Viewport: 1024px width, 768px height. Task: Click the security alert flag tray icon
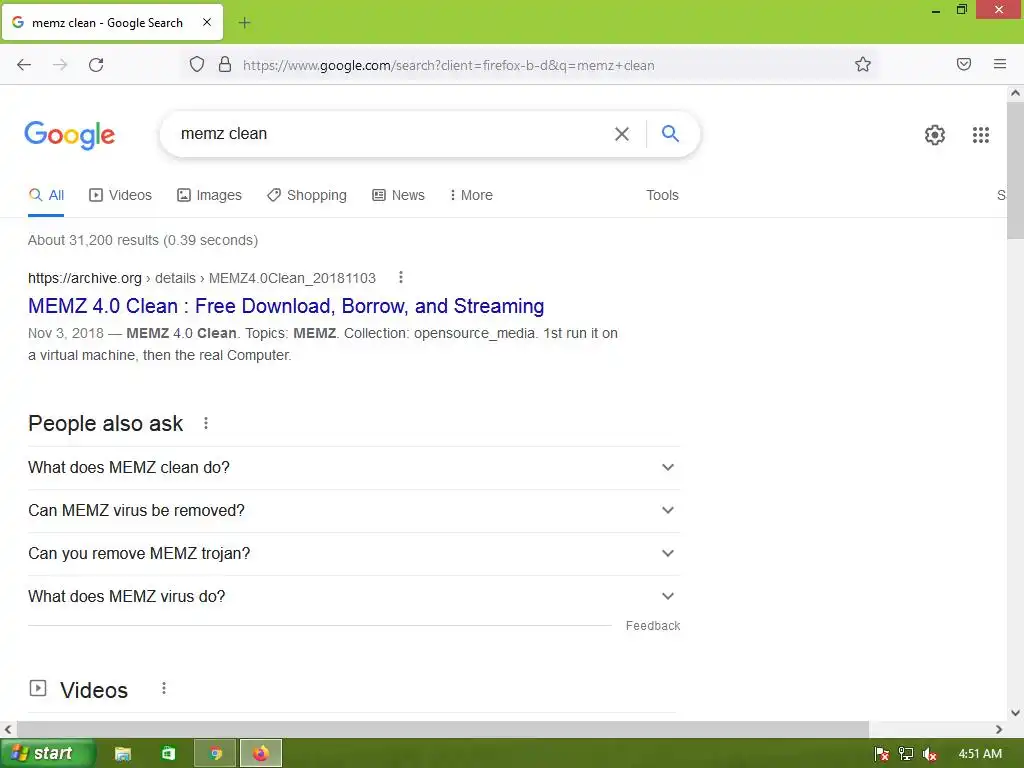pos(882,754)
